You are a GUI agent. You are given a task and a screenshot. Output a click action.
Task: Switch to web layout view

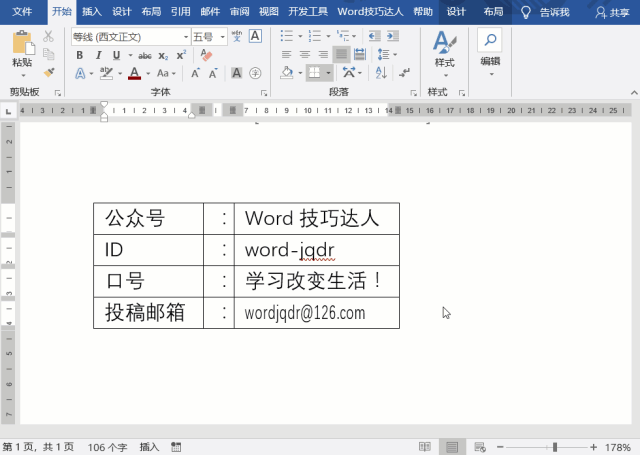(480, 447)
